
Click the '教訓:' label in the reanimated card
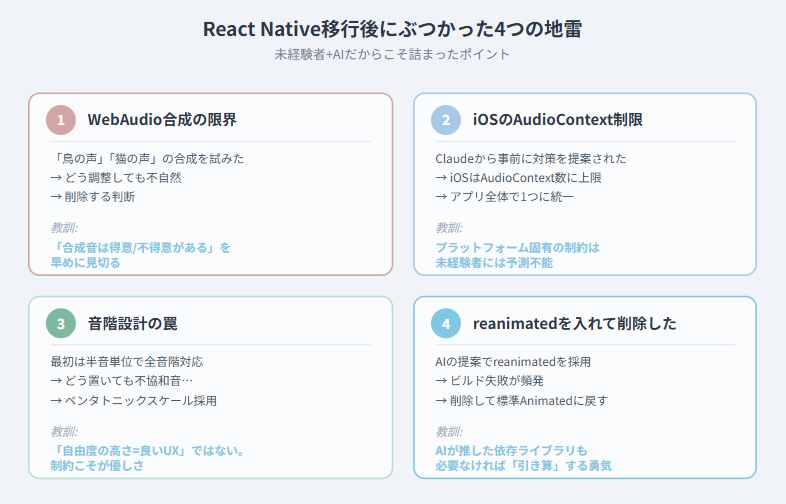(449, 431)
